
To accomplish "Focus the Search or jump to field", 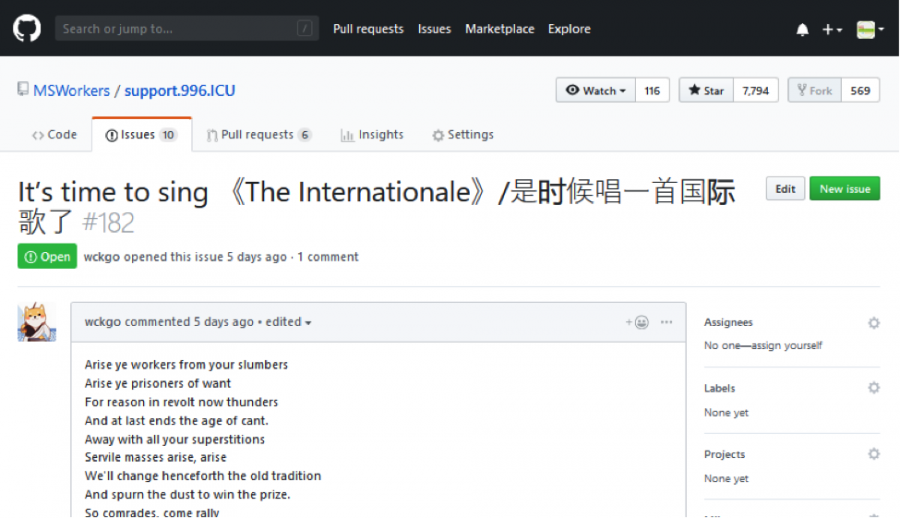I will (186, 29).
